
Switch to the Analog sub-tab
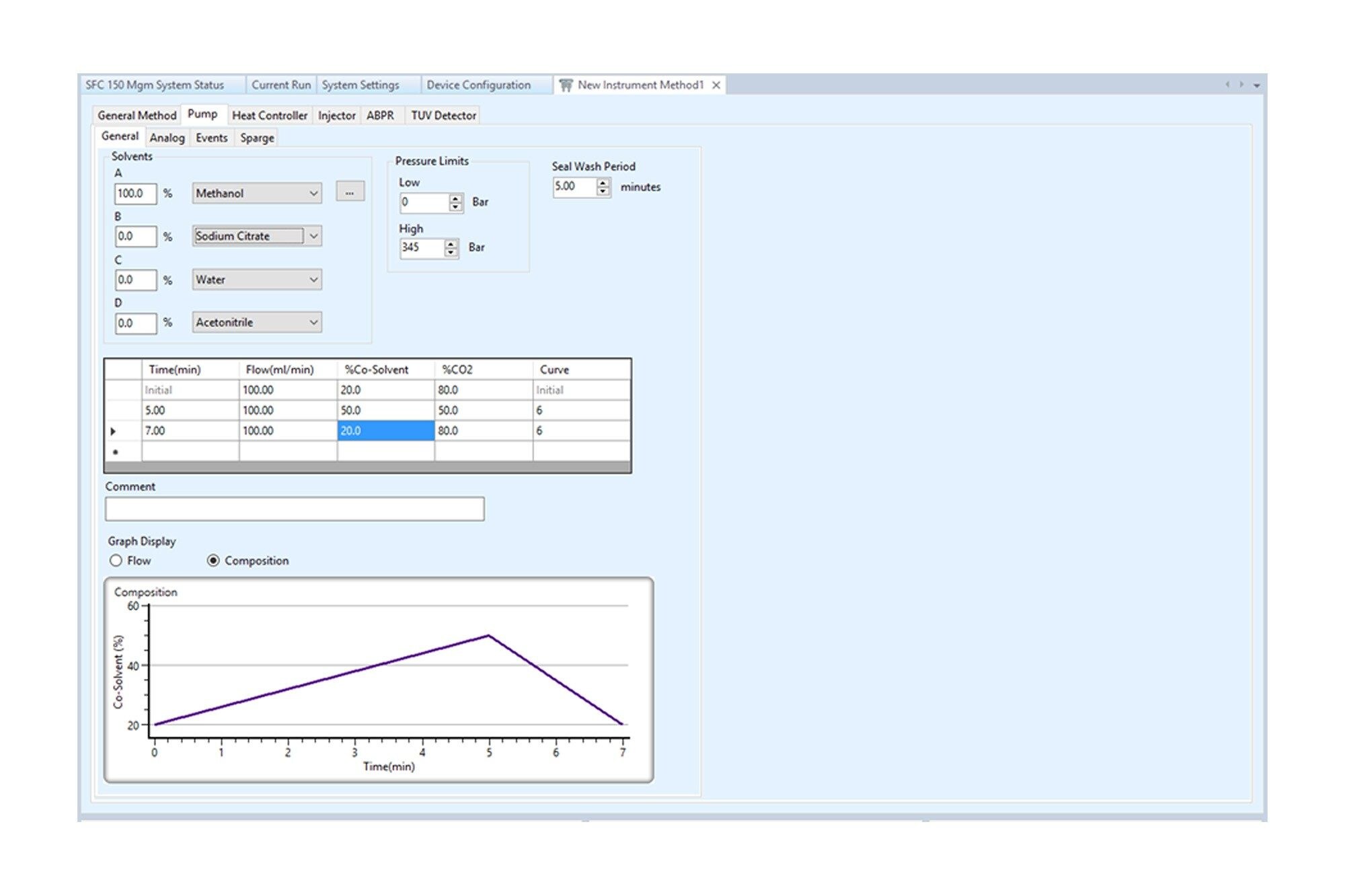click(167, 138)
